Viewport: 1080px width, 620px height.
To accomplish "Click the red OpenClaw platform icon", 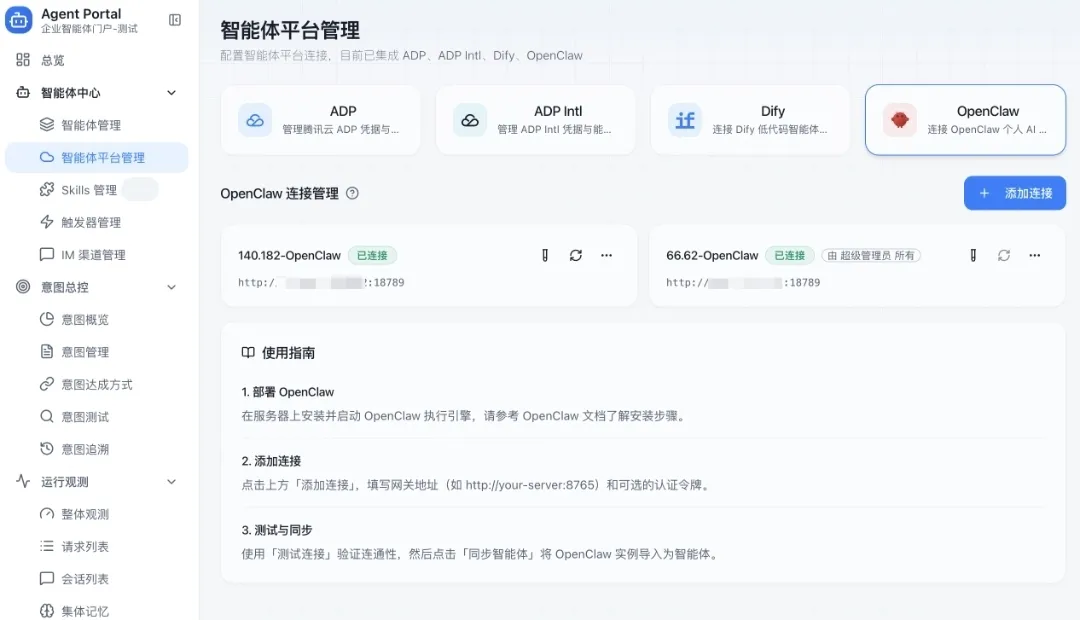I will coord(899,119).
